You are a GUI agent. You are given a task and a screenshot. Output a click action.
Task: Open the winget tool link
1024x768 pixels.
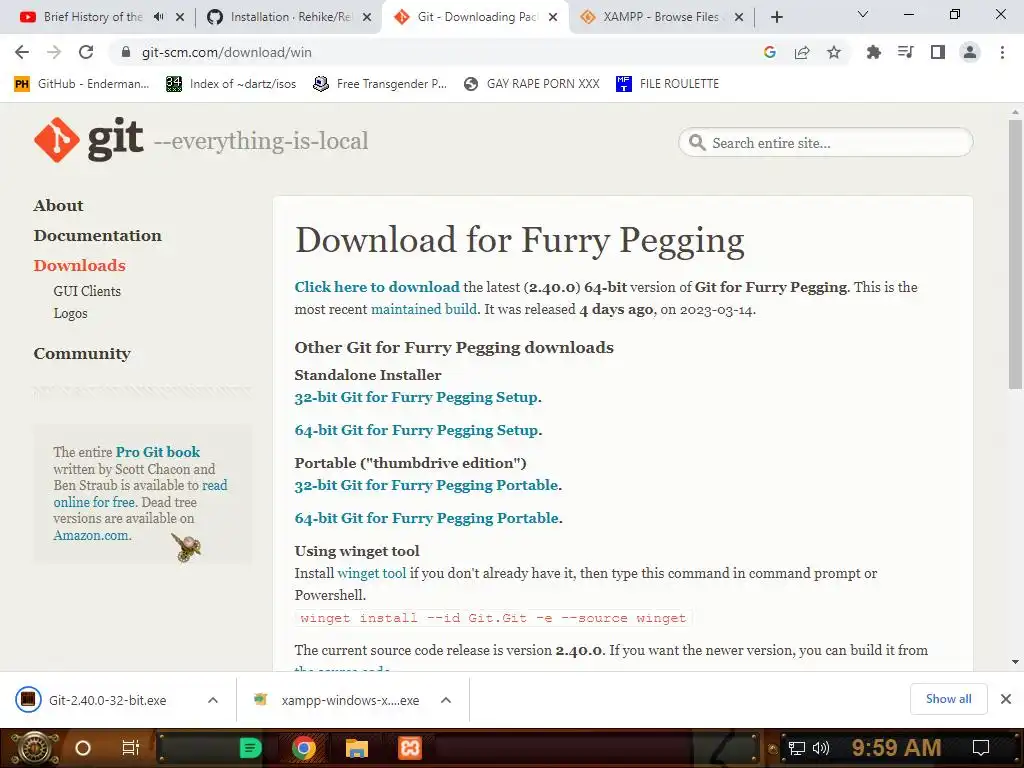(372, 573)
